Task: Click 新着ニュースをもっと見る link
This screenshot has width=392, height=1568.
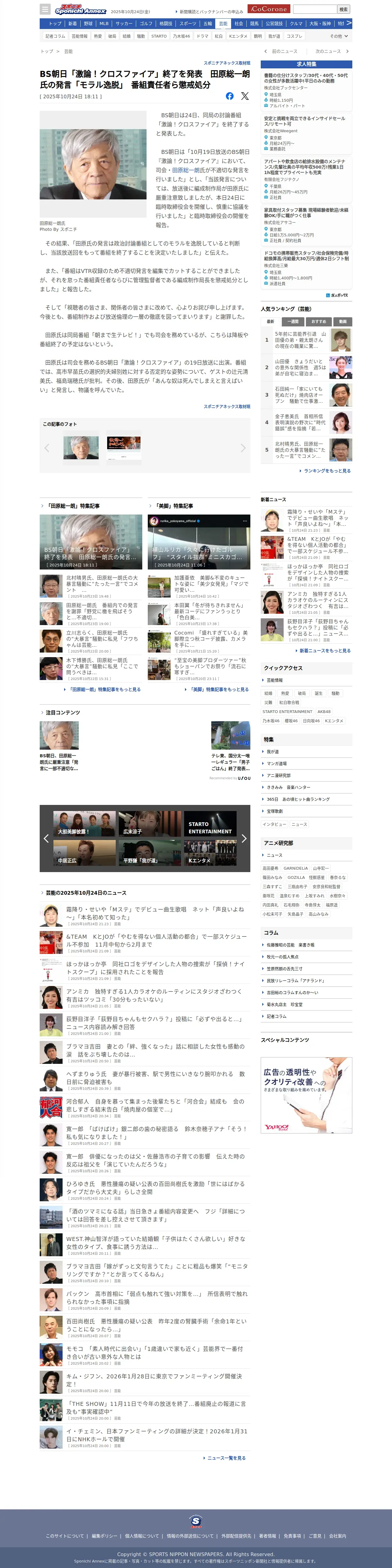Action: click(x=325, y=651)
